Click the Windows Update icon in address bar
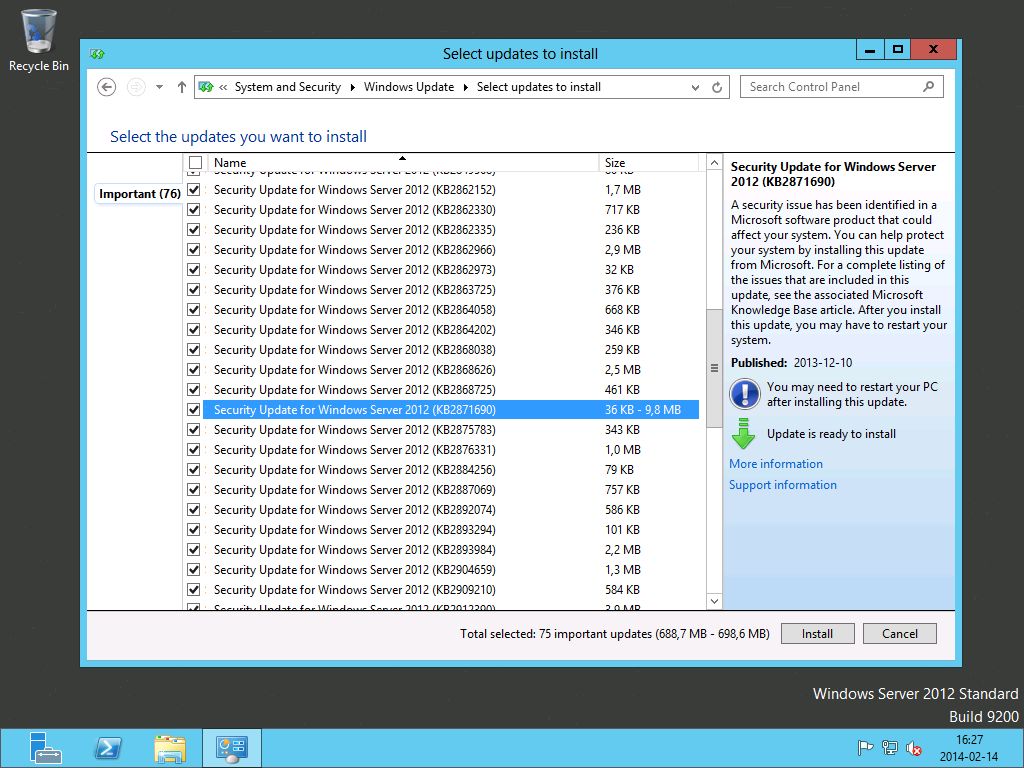This screenshot has height=768, width=1024. [206, 87]
